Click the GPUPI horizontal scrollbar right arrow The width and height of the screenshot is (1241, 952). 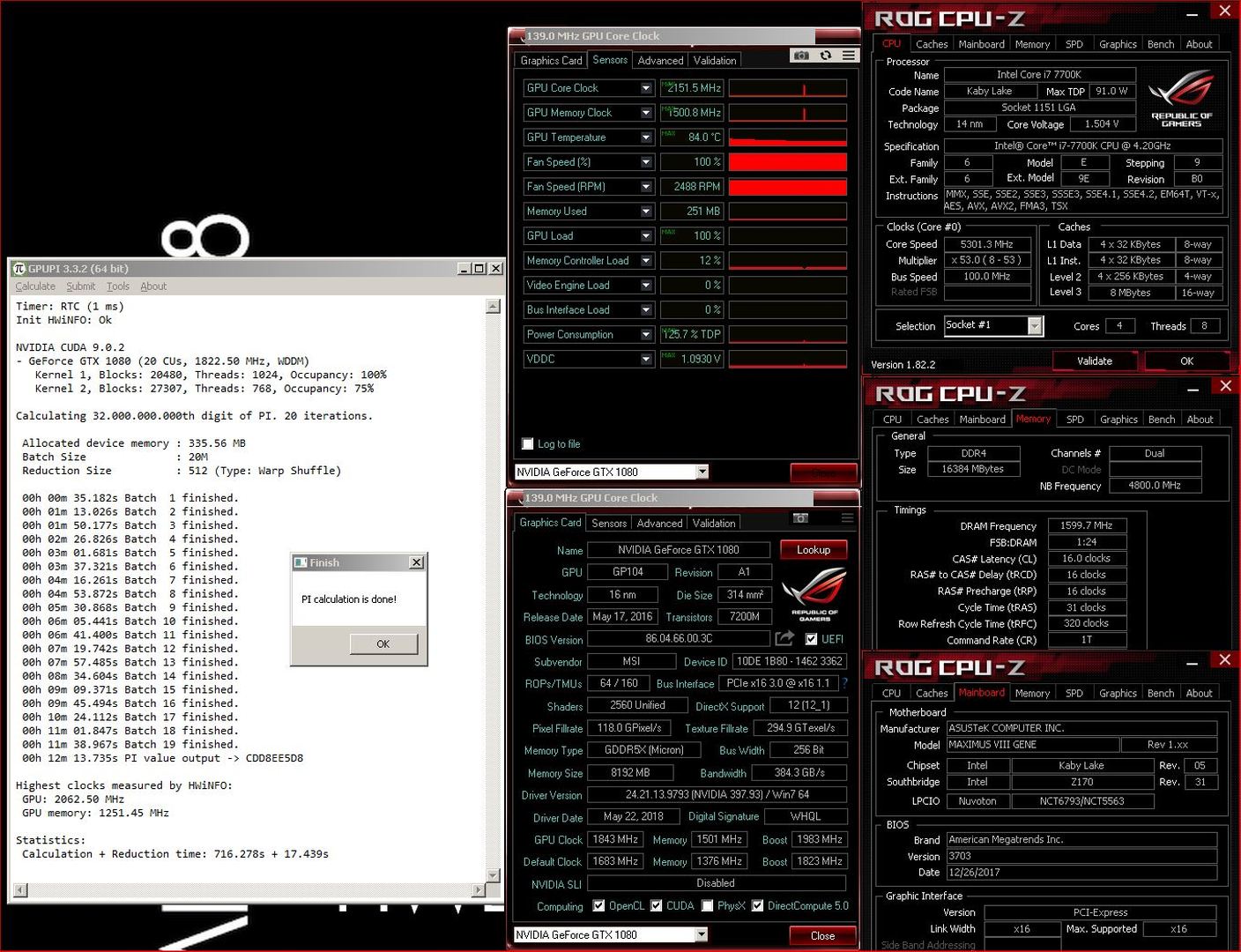click(479, 890)
